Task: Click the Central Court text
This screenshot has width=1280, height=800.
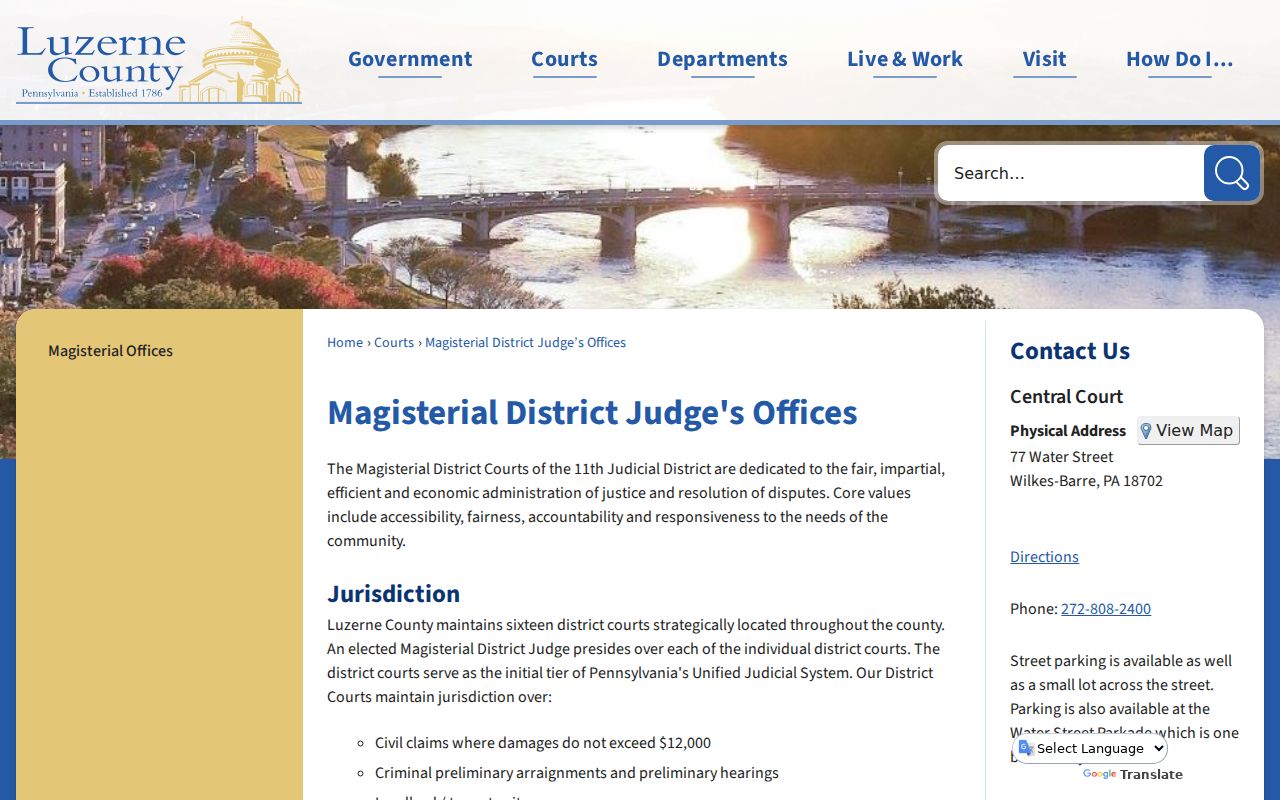Action: [x=1066, y=396]
